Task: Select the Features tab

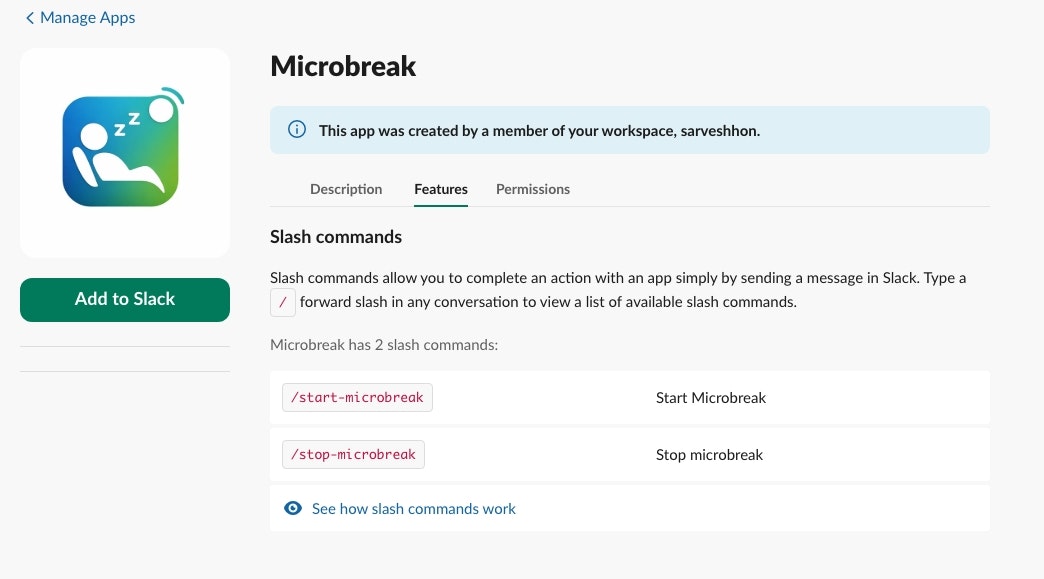Action: (x=441, y=189)
